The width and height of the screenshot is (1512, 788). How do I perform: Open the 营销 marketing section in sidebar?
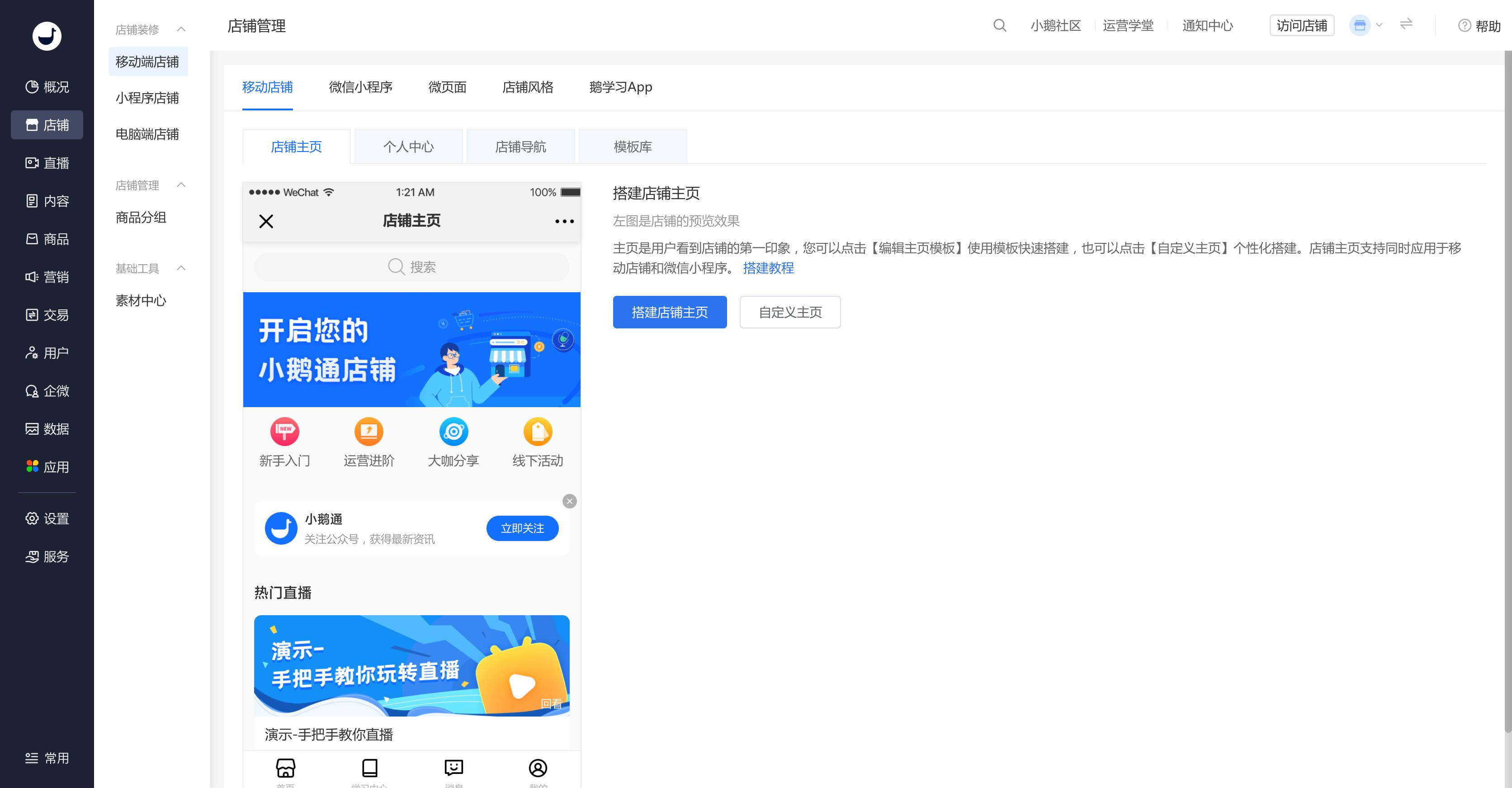pos(47,276)
